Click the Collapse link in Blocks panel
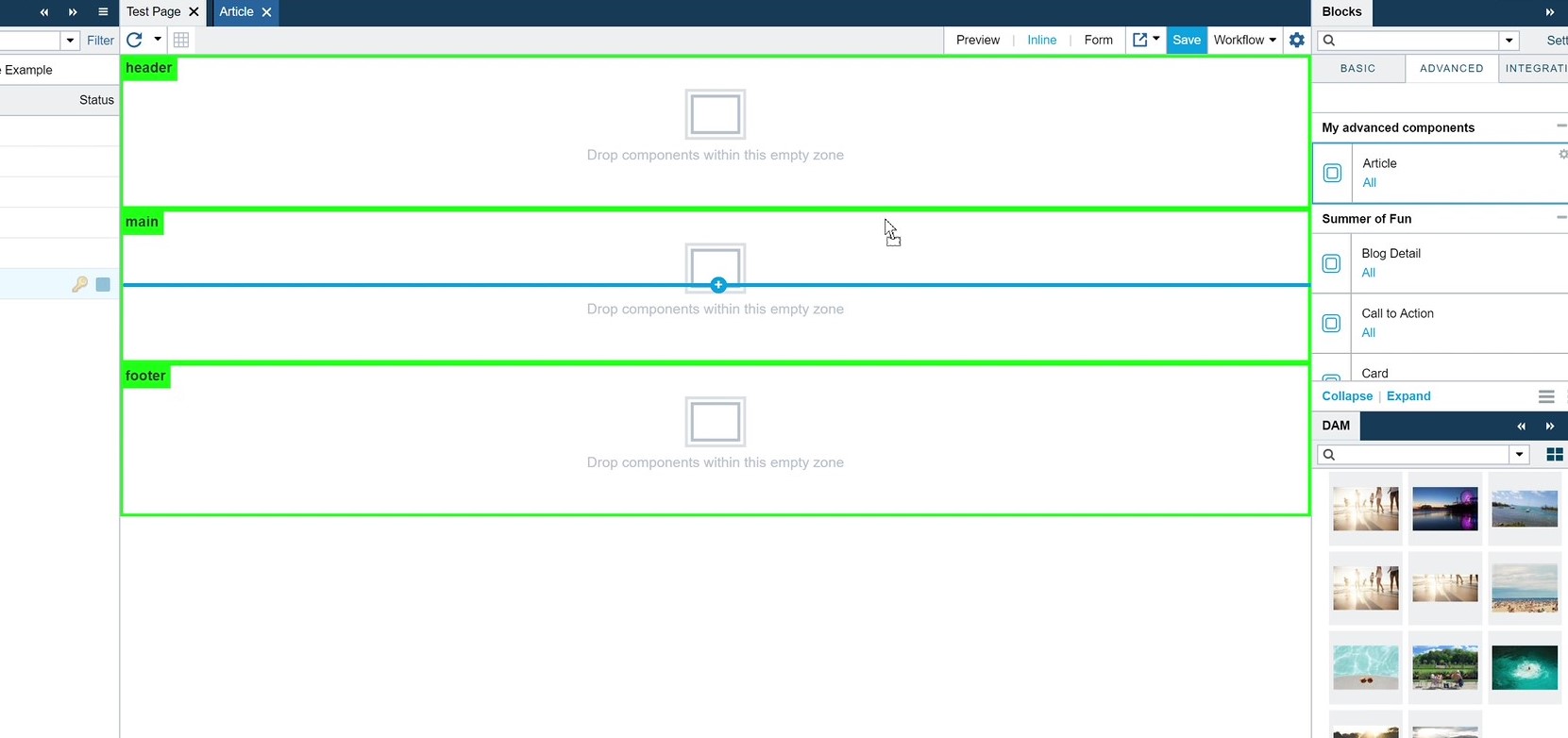 1347,396
